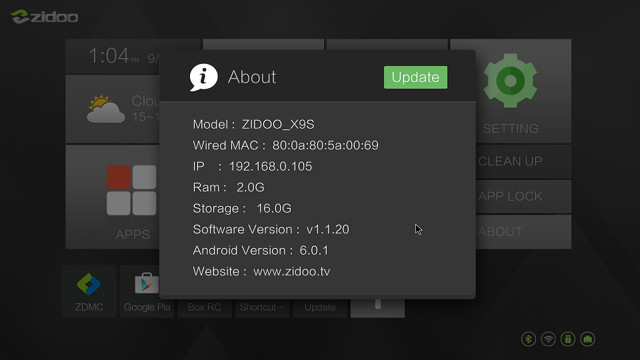Viewport: 640px width, 360px height.
Task: Open the APPS grid tile
Action: [113, 197]
